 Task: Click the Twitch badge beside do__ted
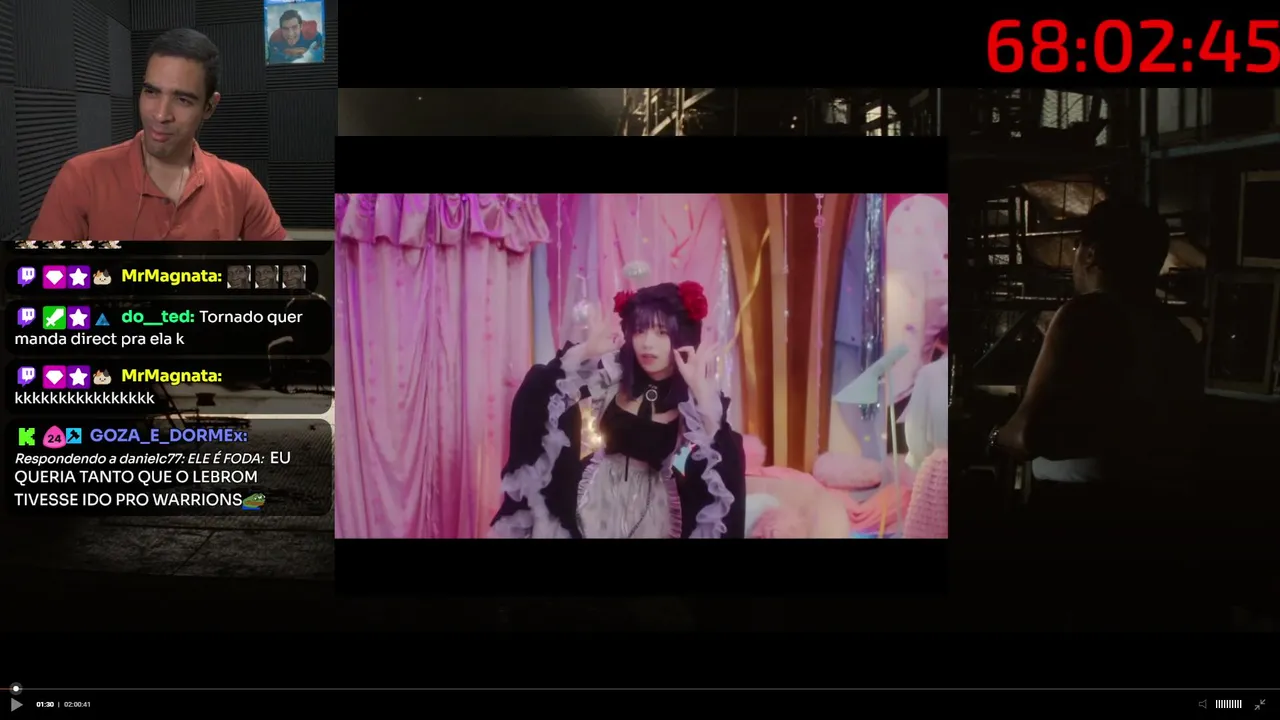click(27, 318)
